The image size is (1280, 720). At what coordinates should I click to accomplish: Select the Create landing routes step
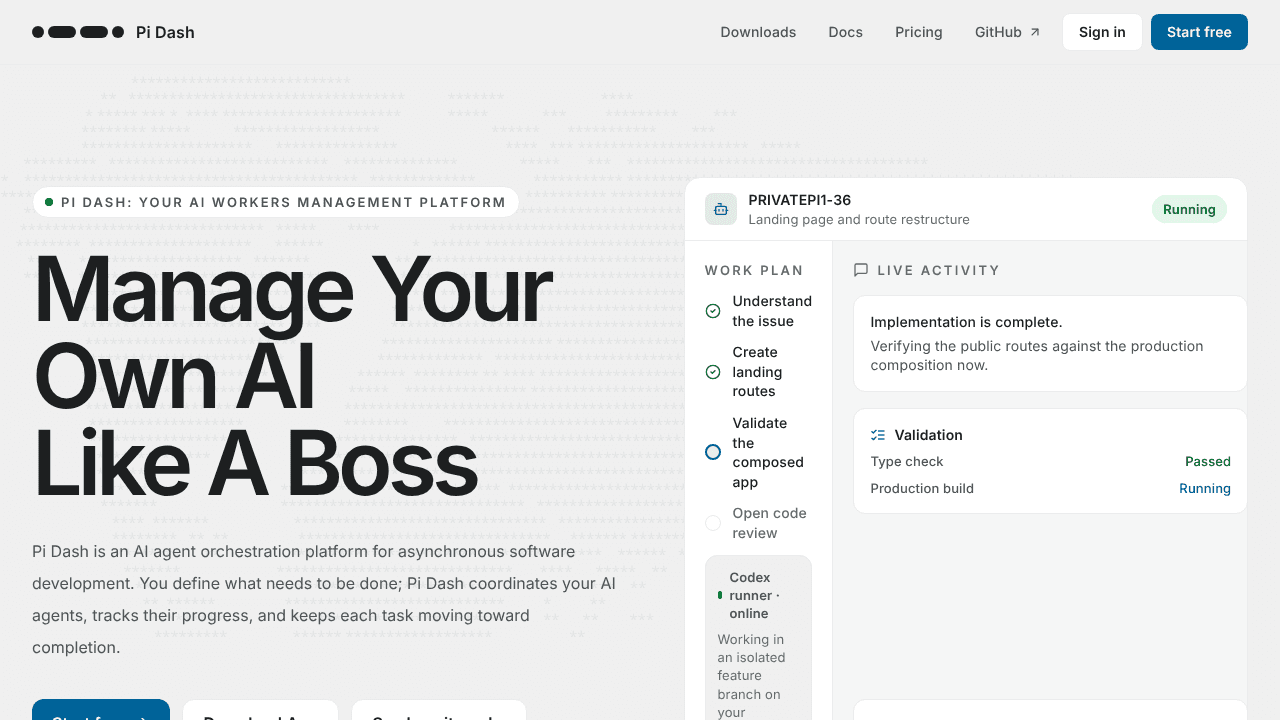(x=759, y=372)
